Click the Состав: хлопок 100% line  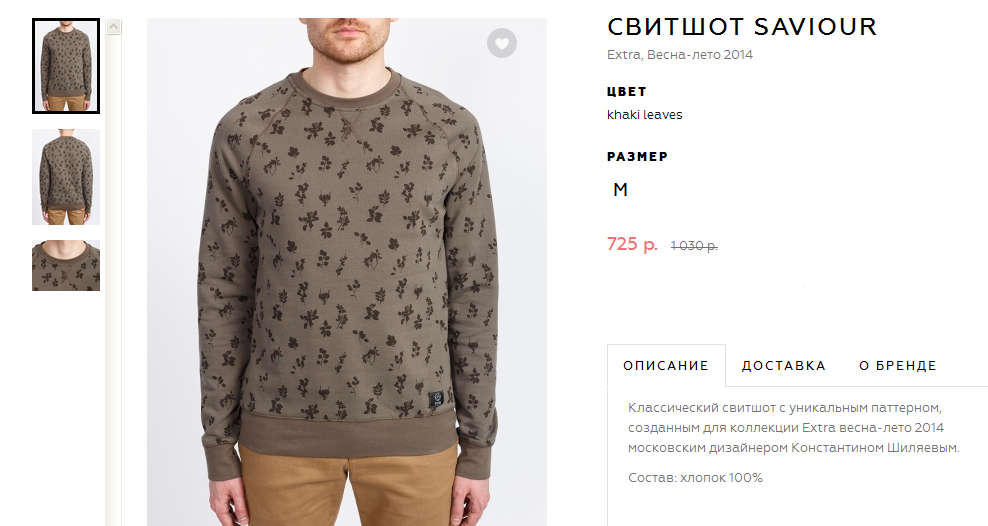(695, 478)
